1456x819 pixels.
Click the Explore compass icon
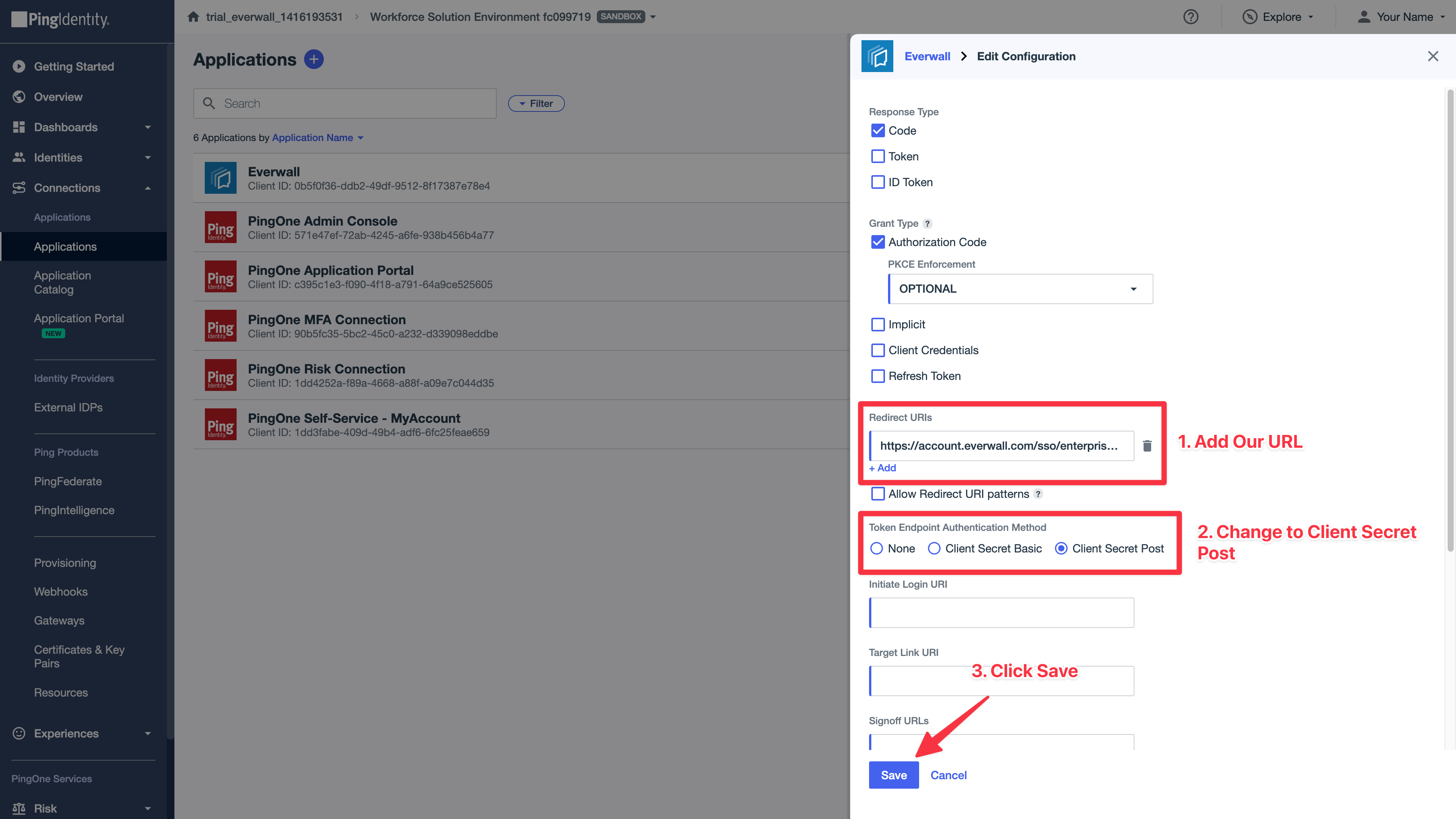pos(1249,17)
